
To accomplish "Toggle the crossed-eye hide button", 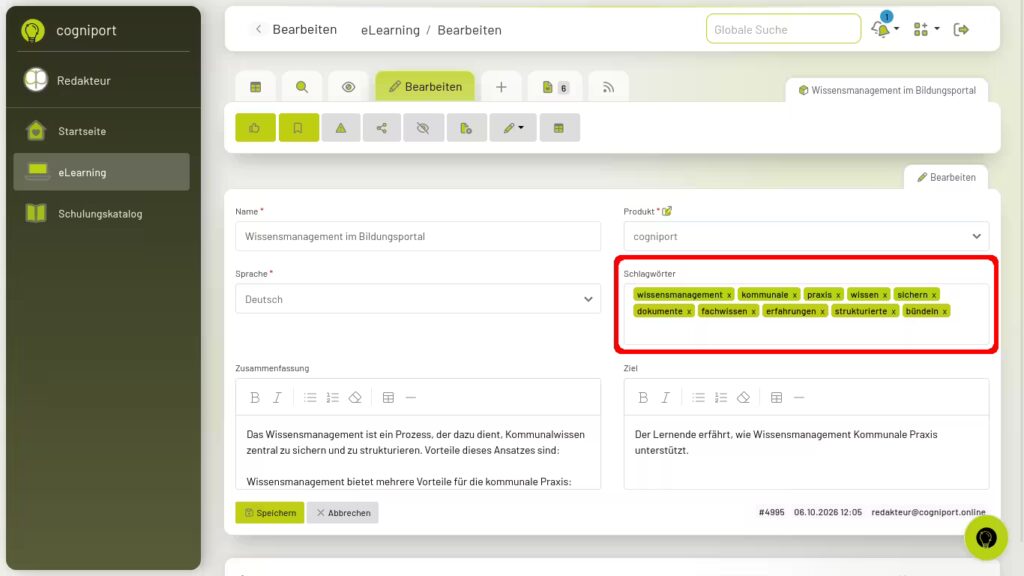I will [x=423, y=128].
